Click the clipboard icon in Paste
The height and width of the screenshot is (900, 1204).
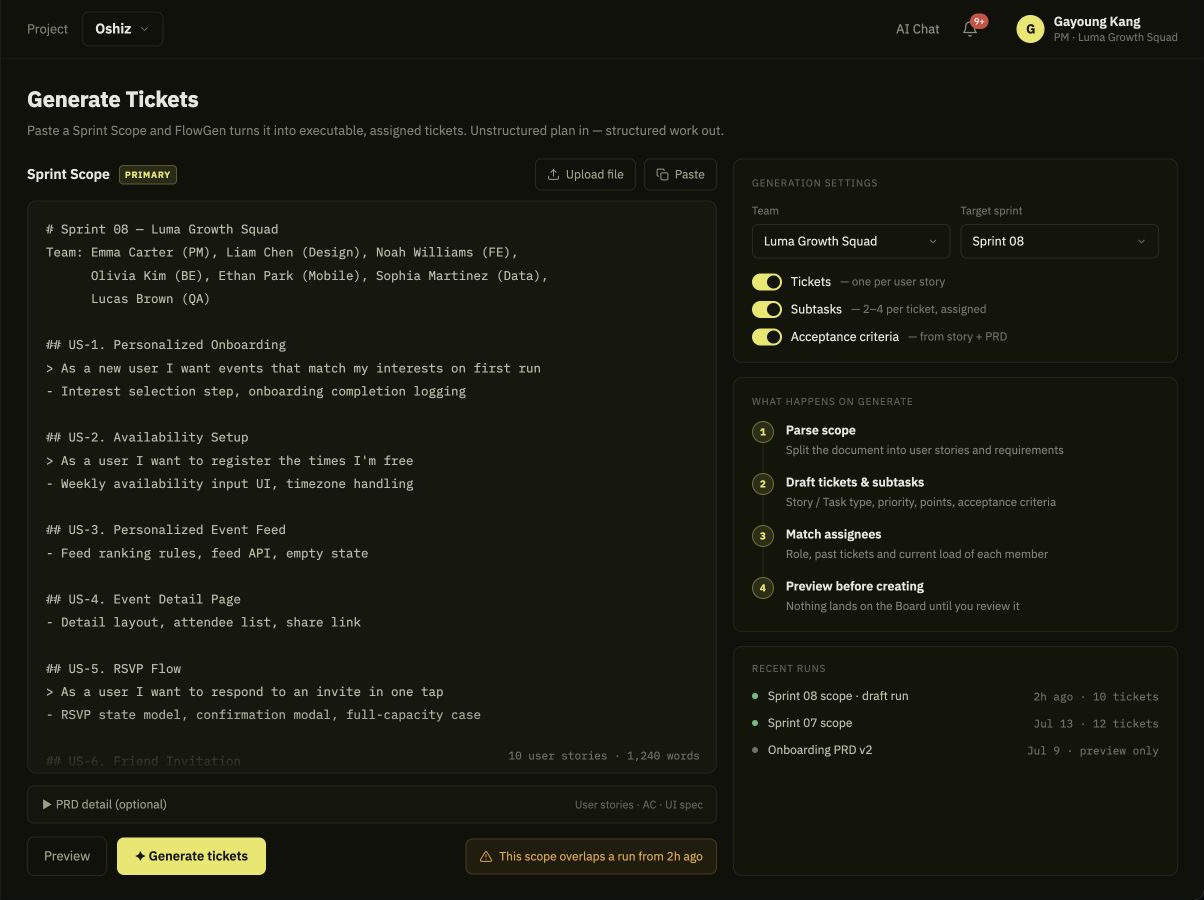coord(662,174)
